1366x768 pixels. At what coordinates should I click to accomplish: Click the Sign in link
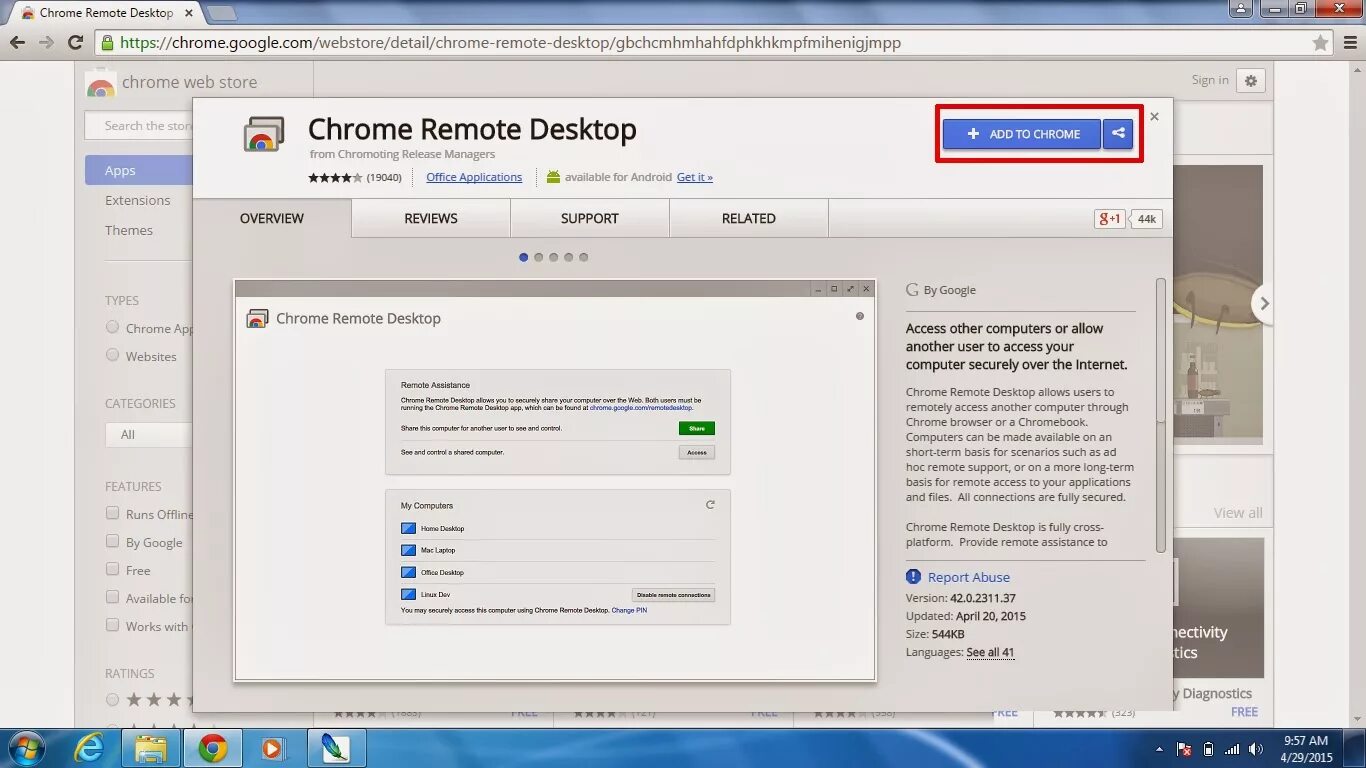pos(1210,80)
